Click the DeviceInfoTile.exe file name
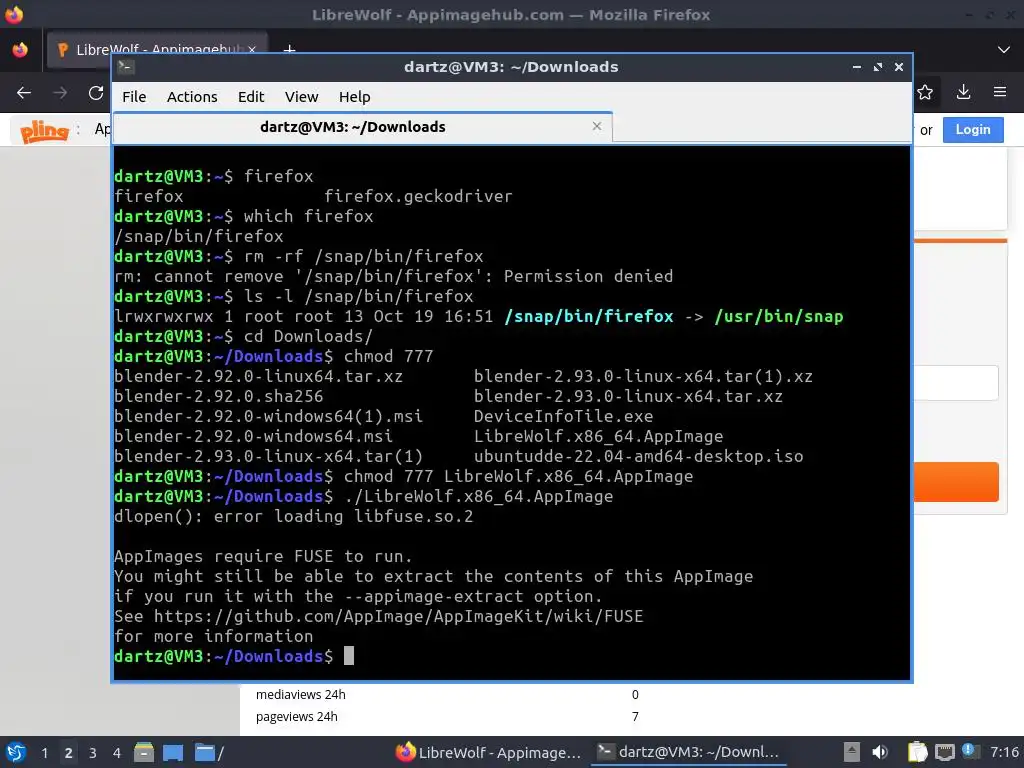Screen dimensions: 1024x768 tap(564, 417)
